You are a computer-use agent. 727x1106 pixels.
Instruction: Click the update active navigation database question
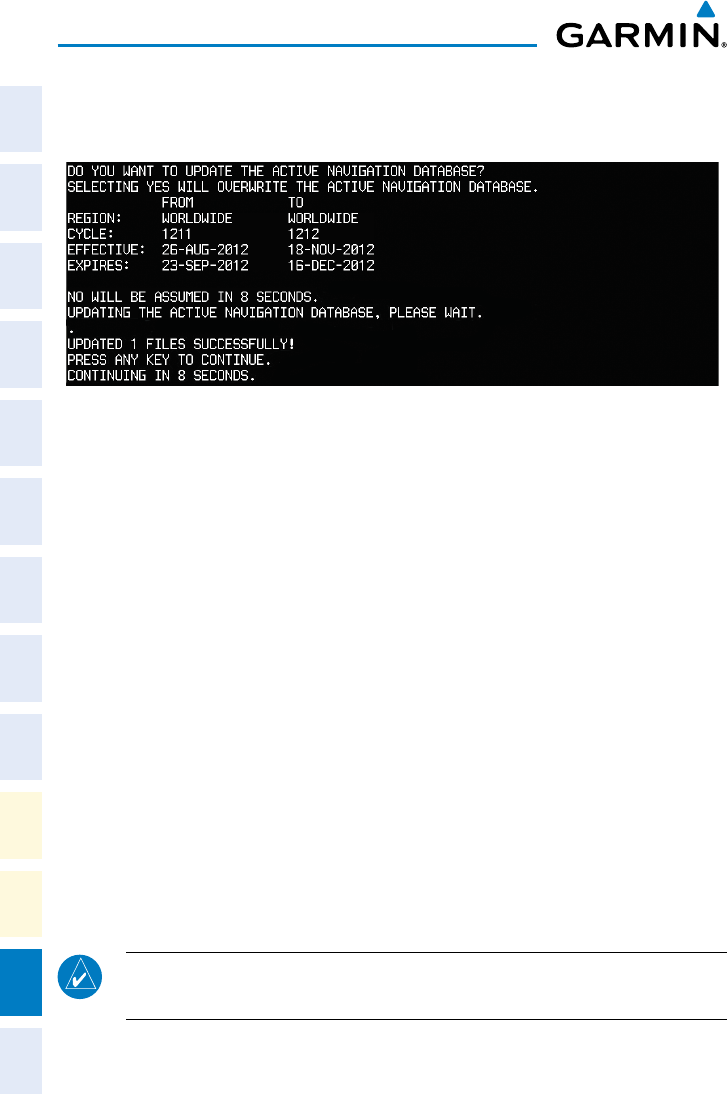(276, 171)
